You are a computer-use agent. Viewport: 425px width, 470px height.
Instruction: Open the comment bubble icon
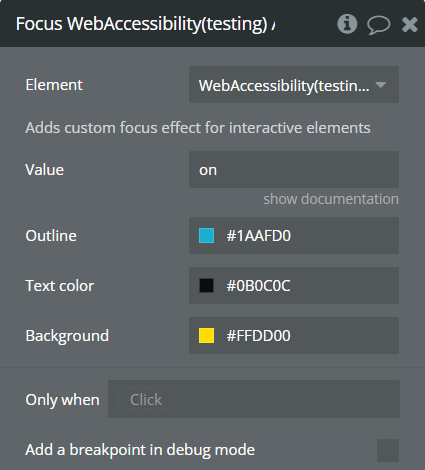378,25
